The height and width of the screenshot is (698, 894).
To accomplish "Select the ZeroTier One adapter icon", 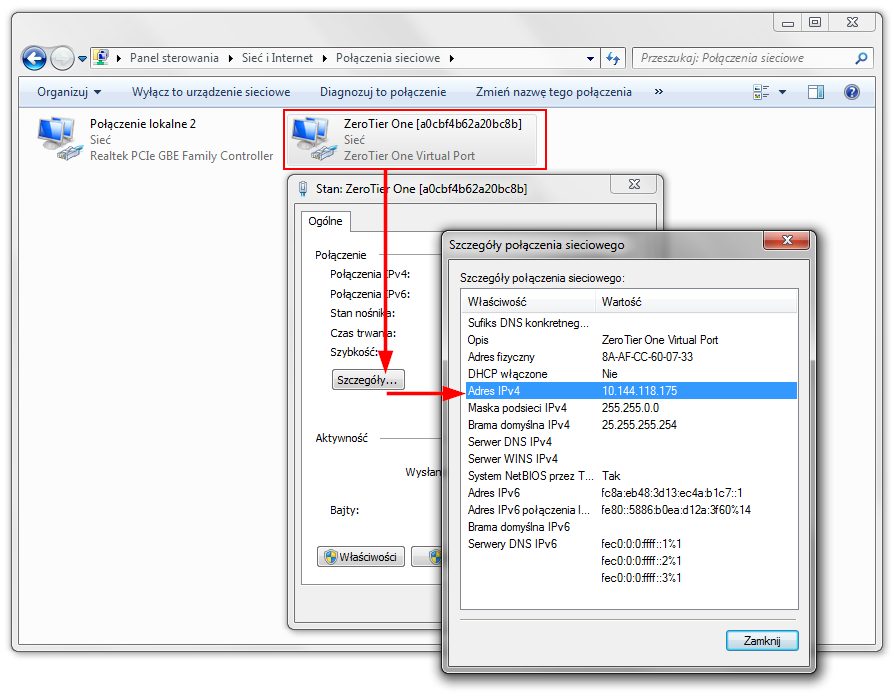I will 313,137.
